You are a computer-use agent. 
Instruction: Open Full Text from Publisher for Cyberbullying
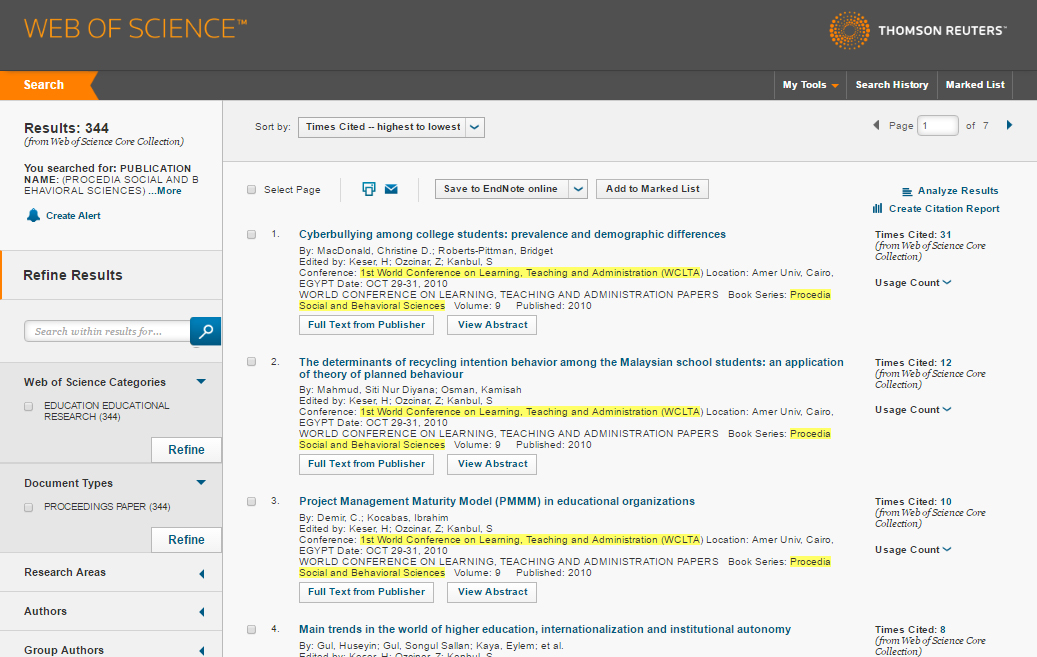click(366, 325)
